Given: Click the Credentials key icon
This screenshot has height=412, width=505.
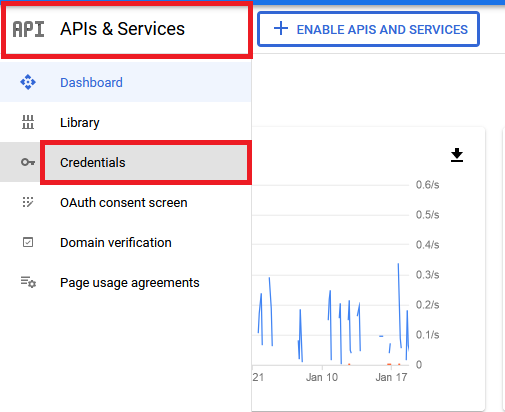Looking at the screenshot, I should [x=28, y=162].
